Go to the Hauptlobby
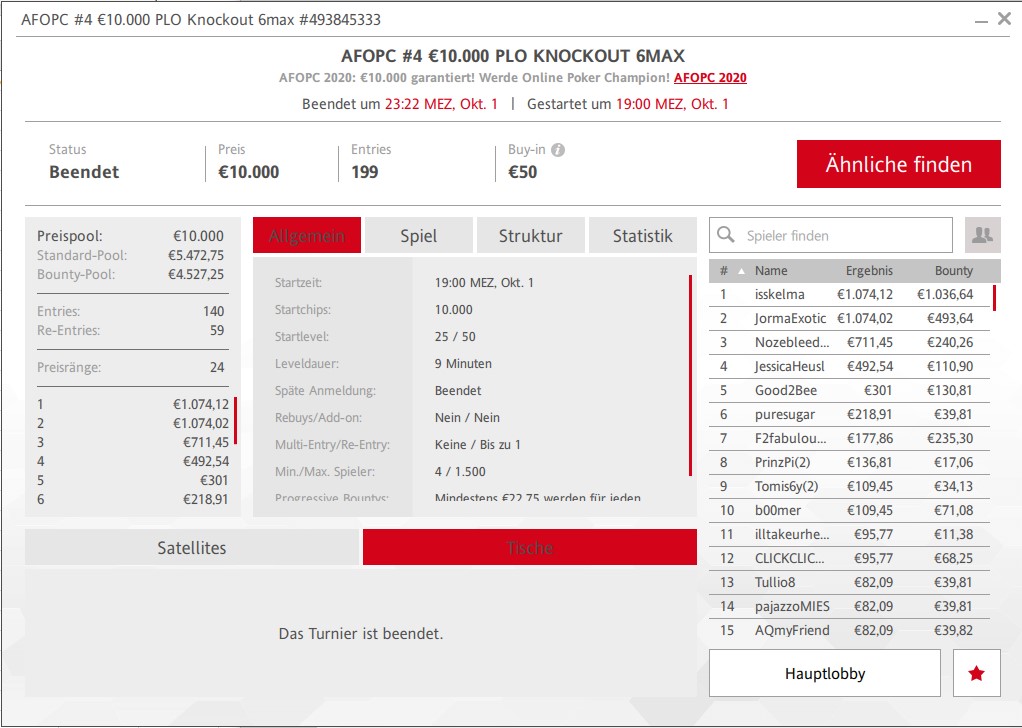The height and width of the screenshot is (728, 1022). tap(824, 674)
